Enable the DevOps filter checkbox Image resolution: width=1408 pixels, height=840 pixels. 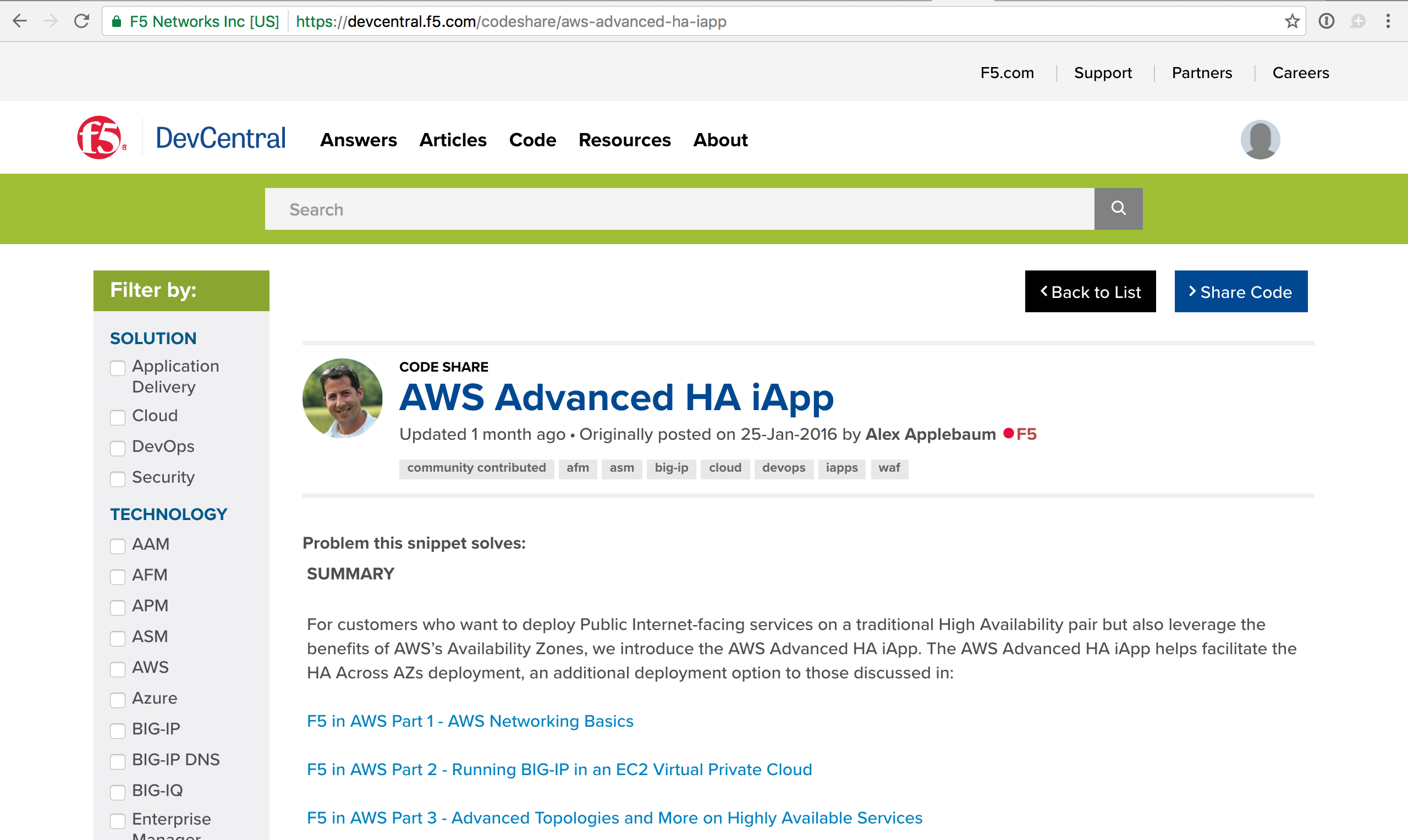[118, 447]
